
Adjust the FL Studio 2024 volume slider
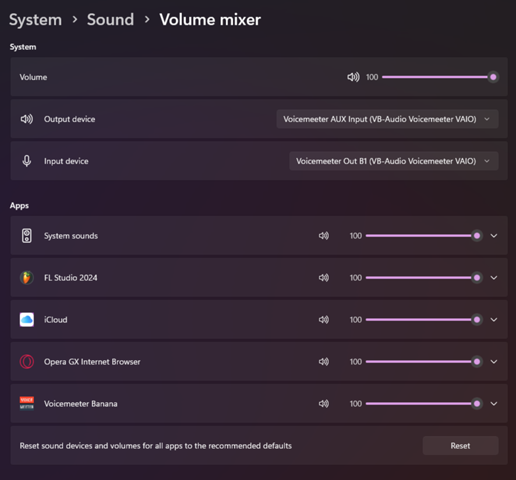click(424, 278)
